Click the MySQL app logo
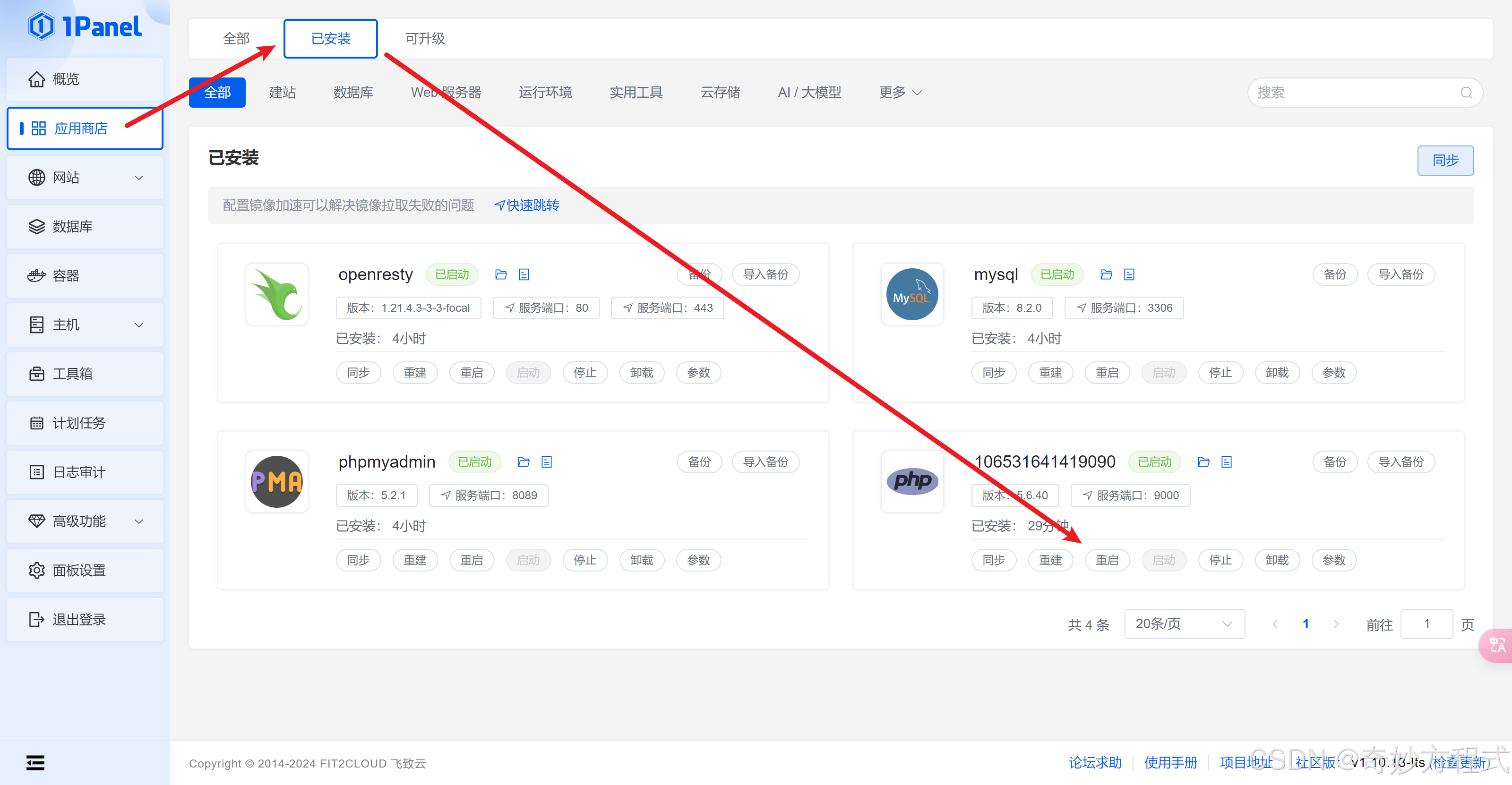 pos(912,294)
